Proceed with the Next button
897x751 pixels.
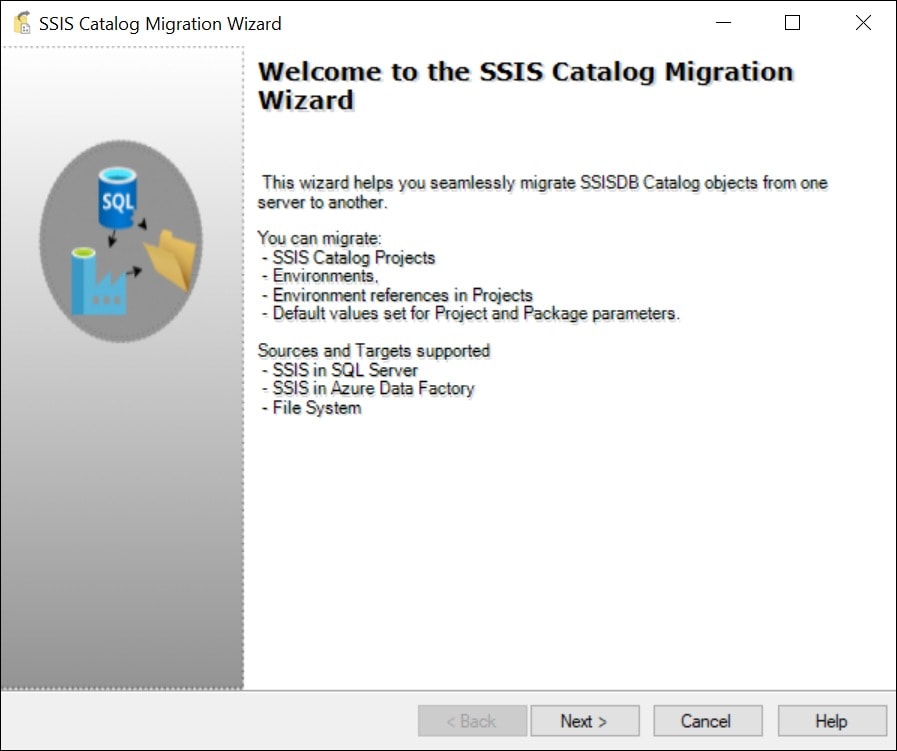584,721
